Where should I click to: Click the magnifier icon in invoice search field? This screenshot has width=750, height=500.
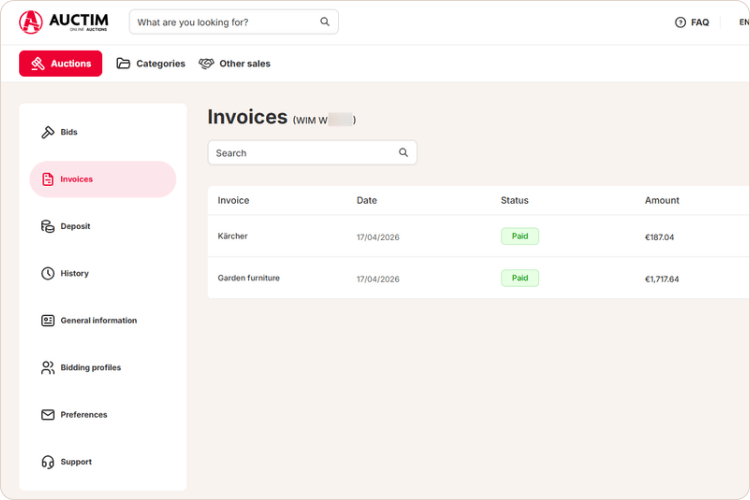[x=403, y=152]
